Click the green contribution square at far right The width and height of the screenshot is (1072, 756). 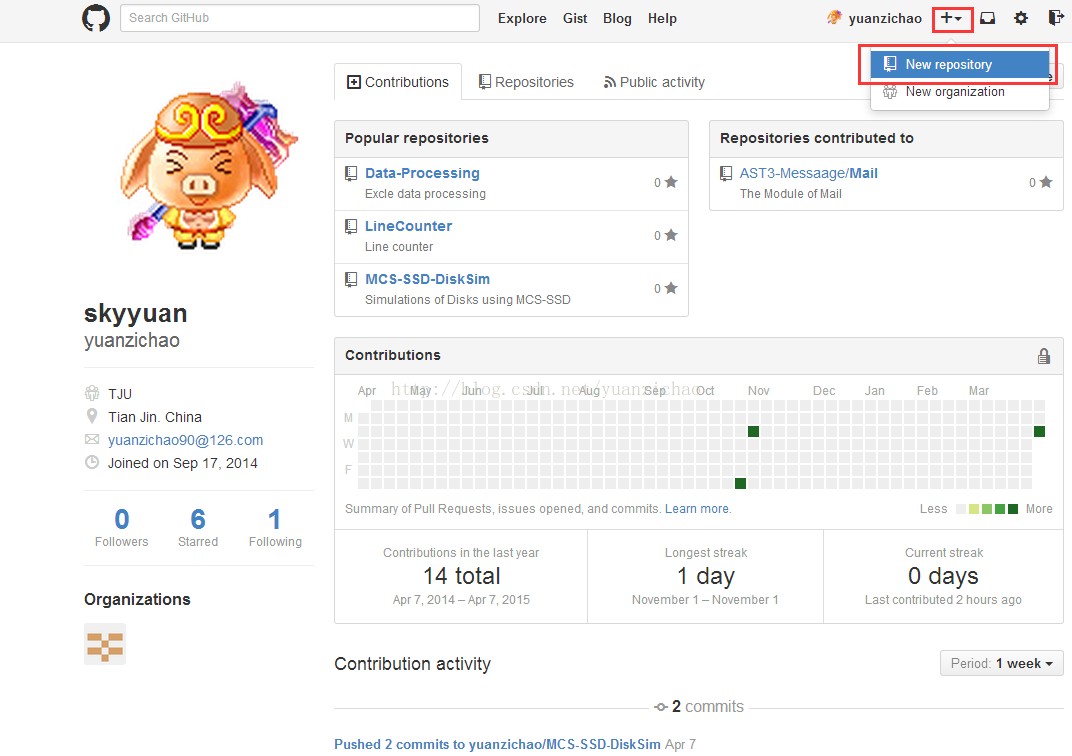(x=1039, y=431)
